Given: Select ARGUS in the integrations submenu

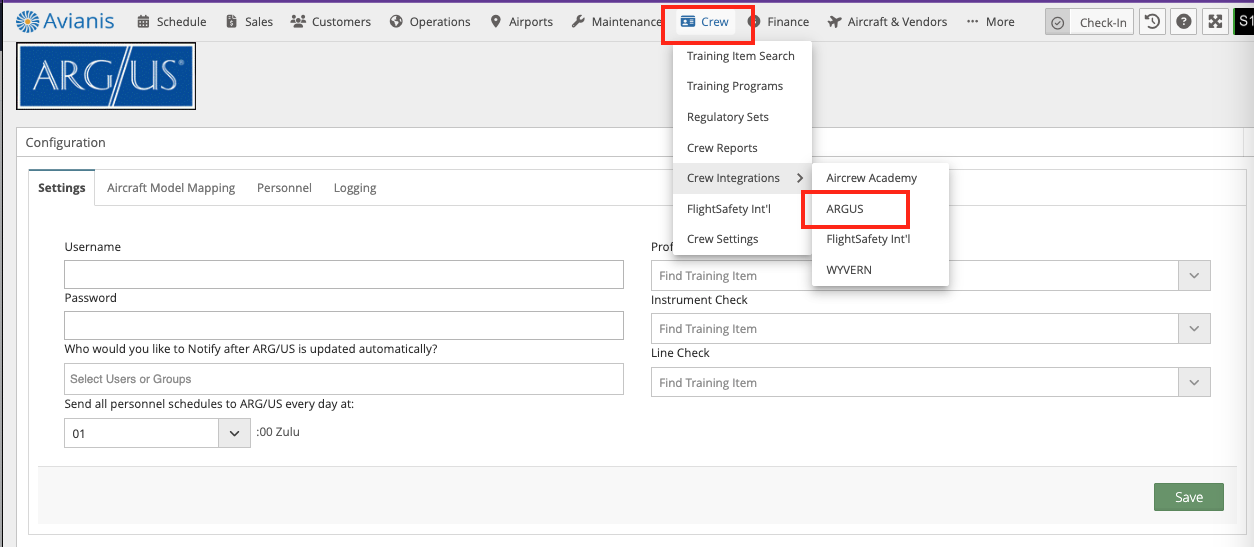Looking at the screenshot, I should (844, 209).
